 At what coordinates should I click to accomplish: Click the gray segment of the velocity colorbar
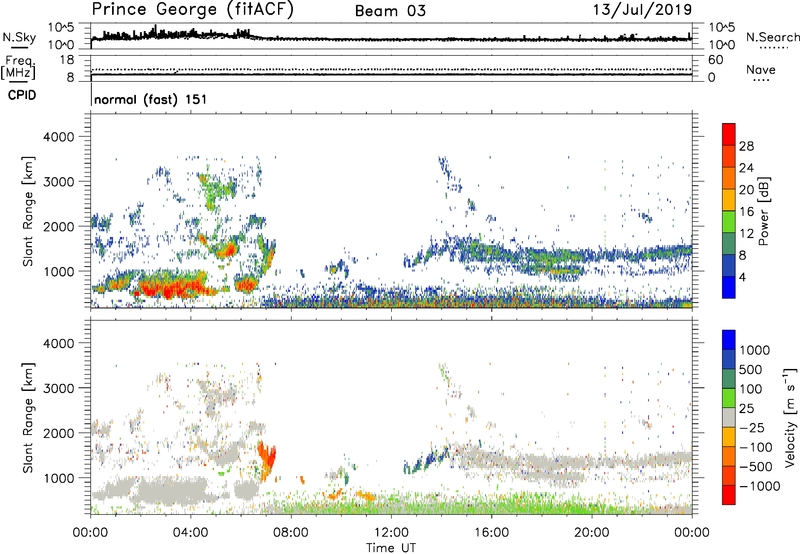click(729, 418)
